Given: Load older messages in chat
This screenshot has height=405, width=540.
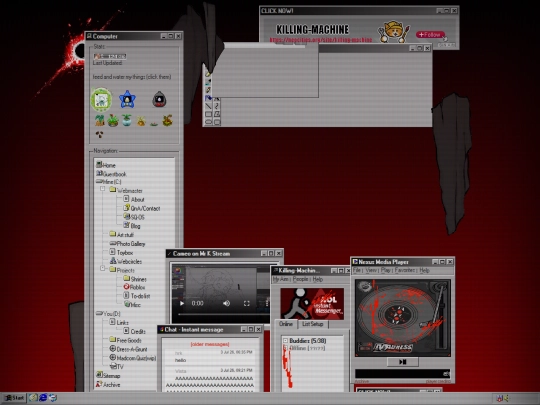Looking at the screenshot, I should point(210,344).
